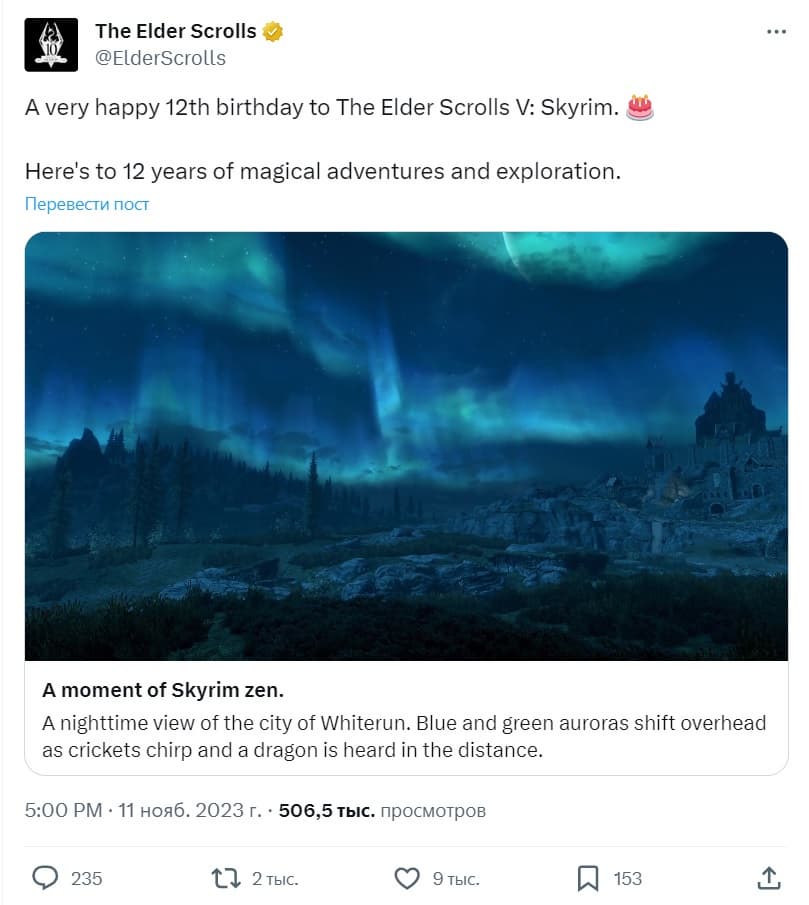Click "A moment of Skyrim zen." title

pos(156,691)
